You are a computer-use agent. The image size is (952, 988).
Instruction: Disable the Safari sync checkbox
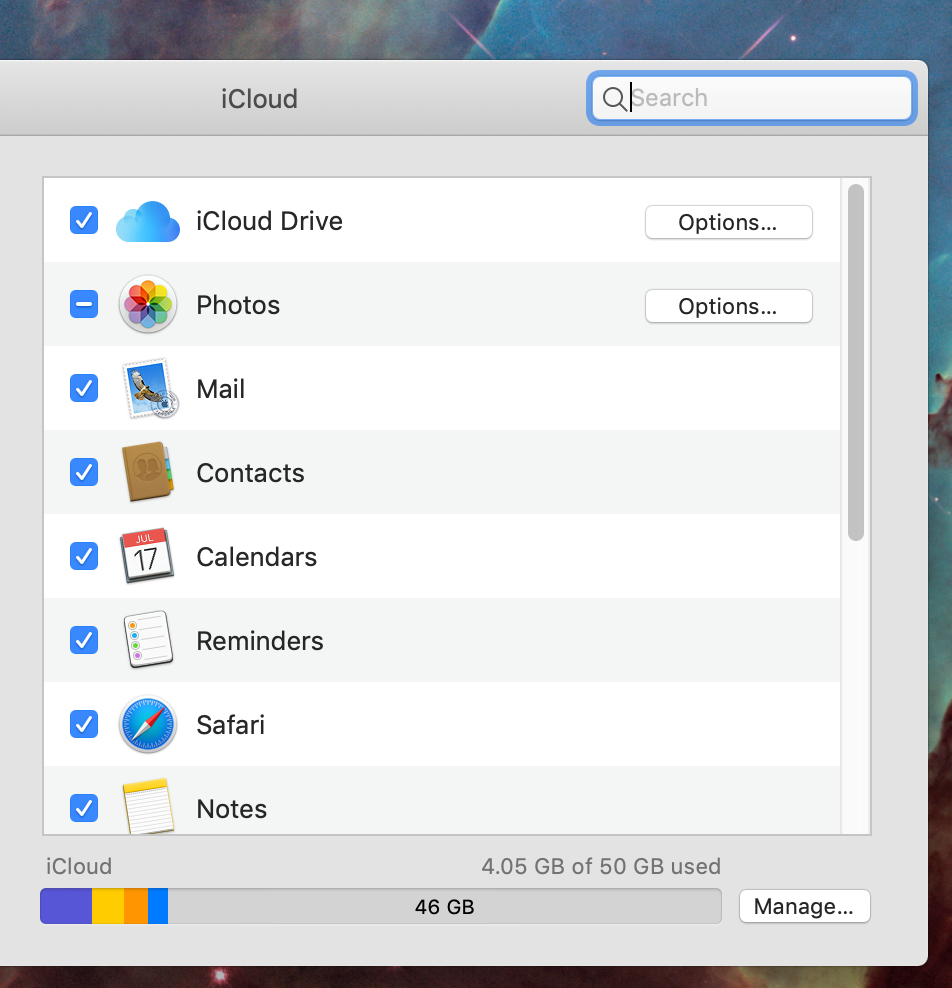click(84, 724)
